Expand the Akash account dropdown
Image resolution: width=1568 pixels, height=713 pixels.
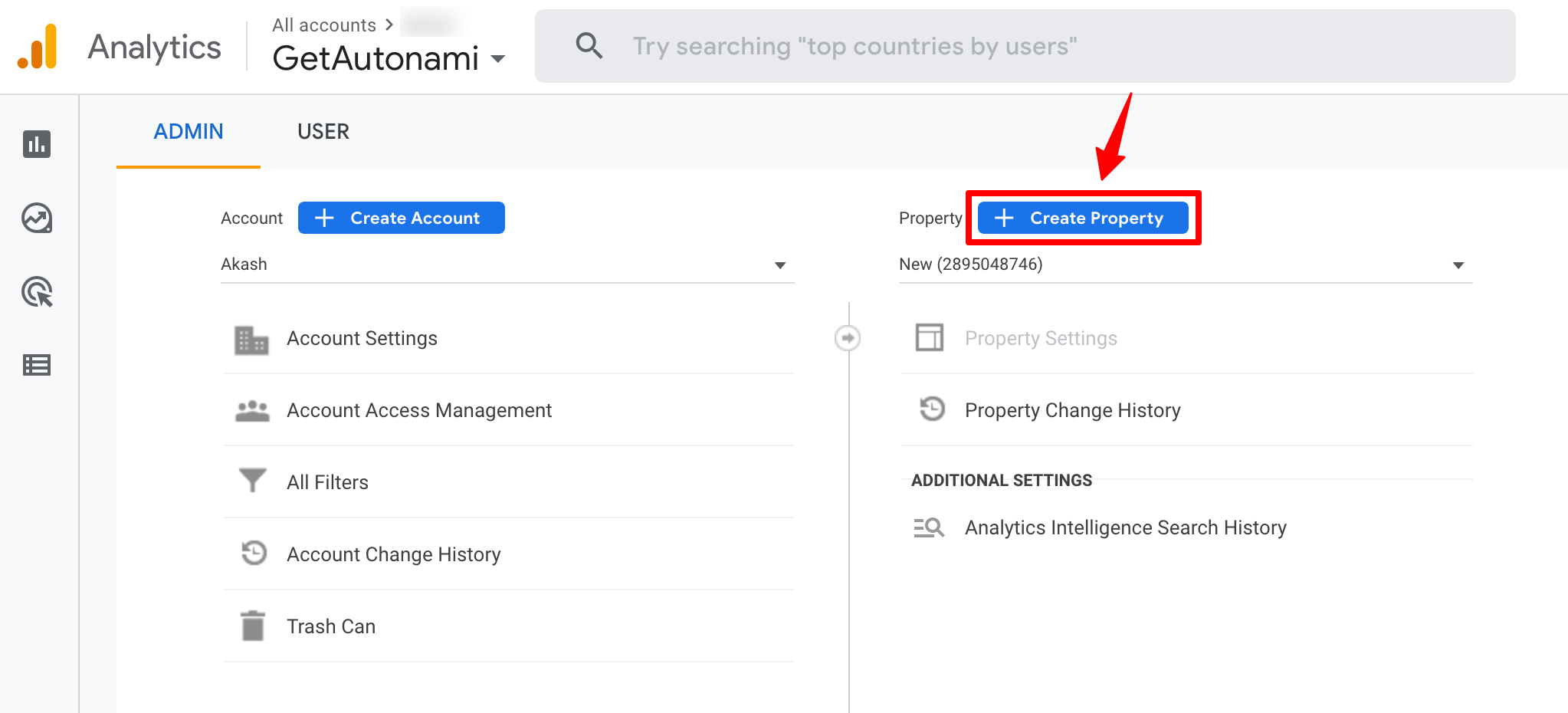780,264
